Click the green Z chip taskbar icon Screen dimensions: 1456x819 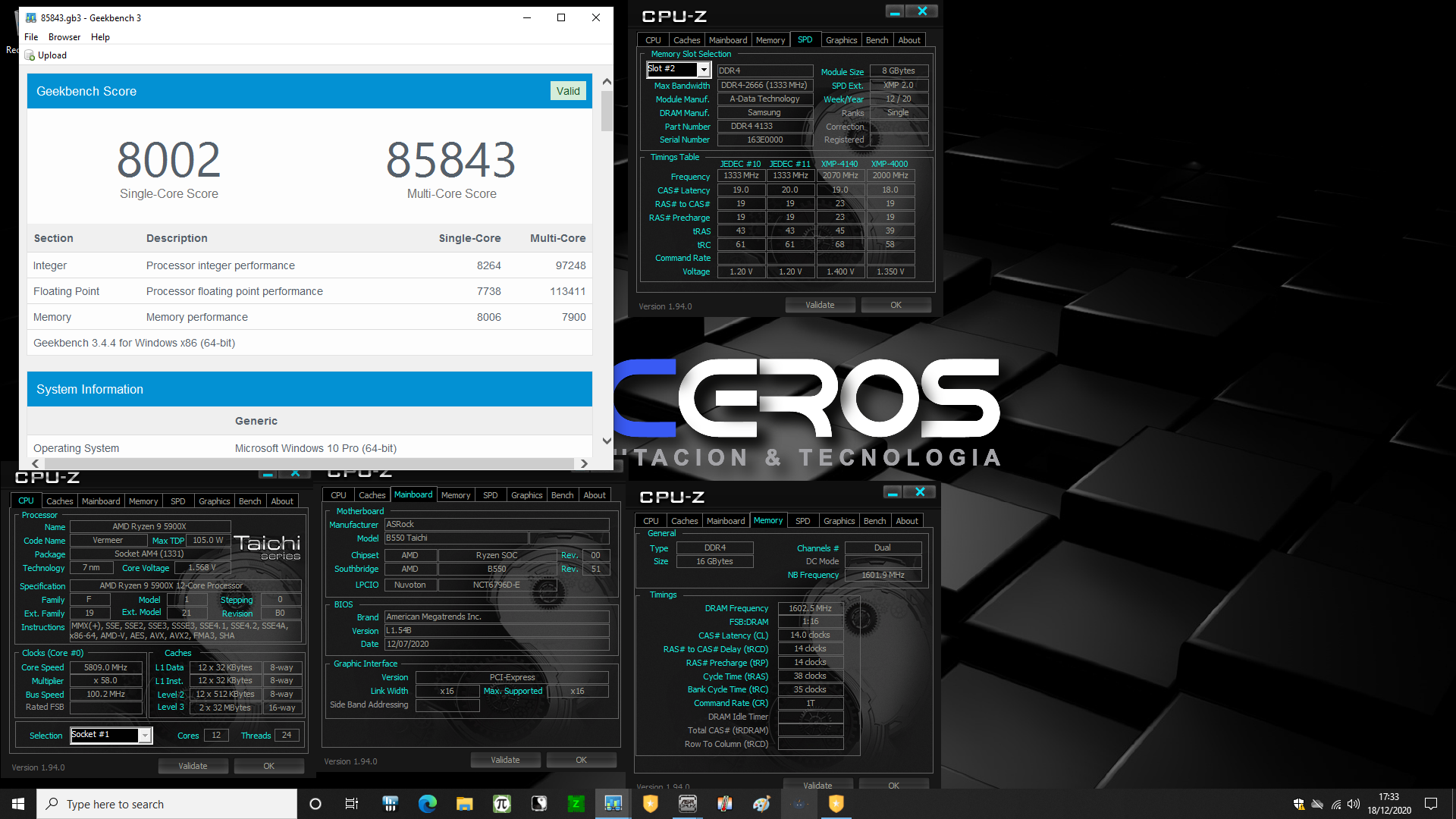pyautogui.click(x=576, y=804)
